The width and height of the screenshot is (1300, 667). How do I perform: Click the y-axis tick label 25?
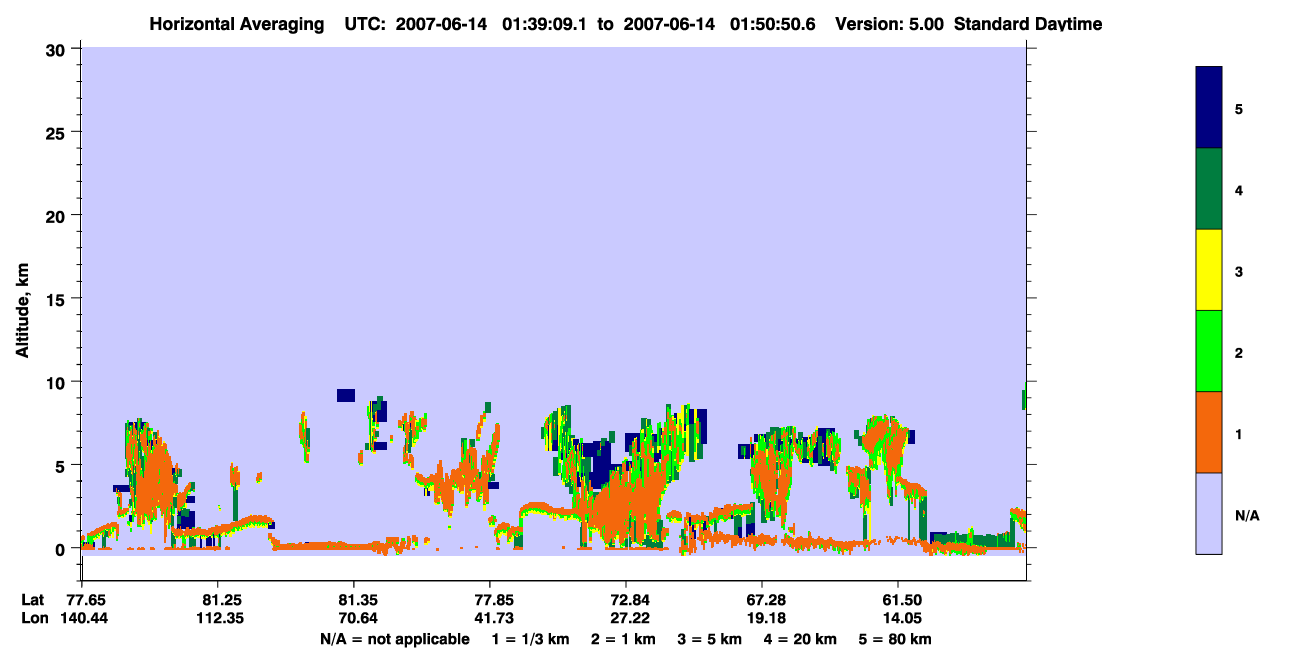click(58, 132)
